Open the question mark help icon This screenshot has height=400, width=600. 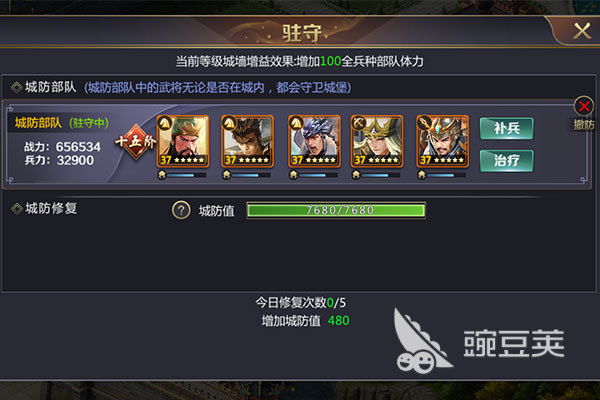(181, 210)
